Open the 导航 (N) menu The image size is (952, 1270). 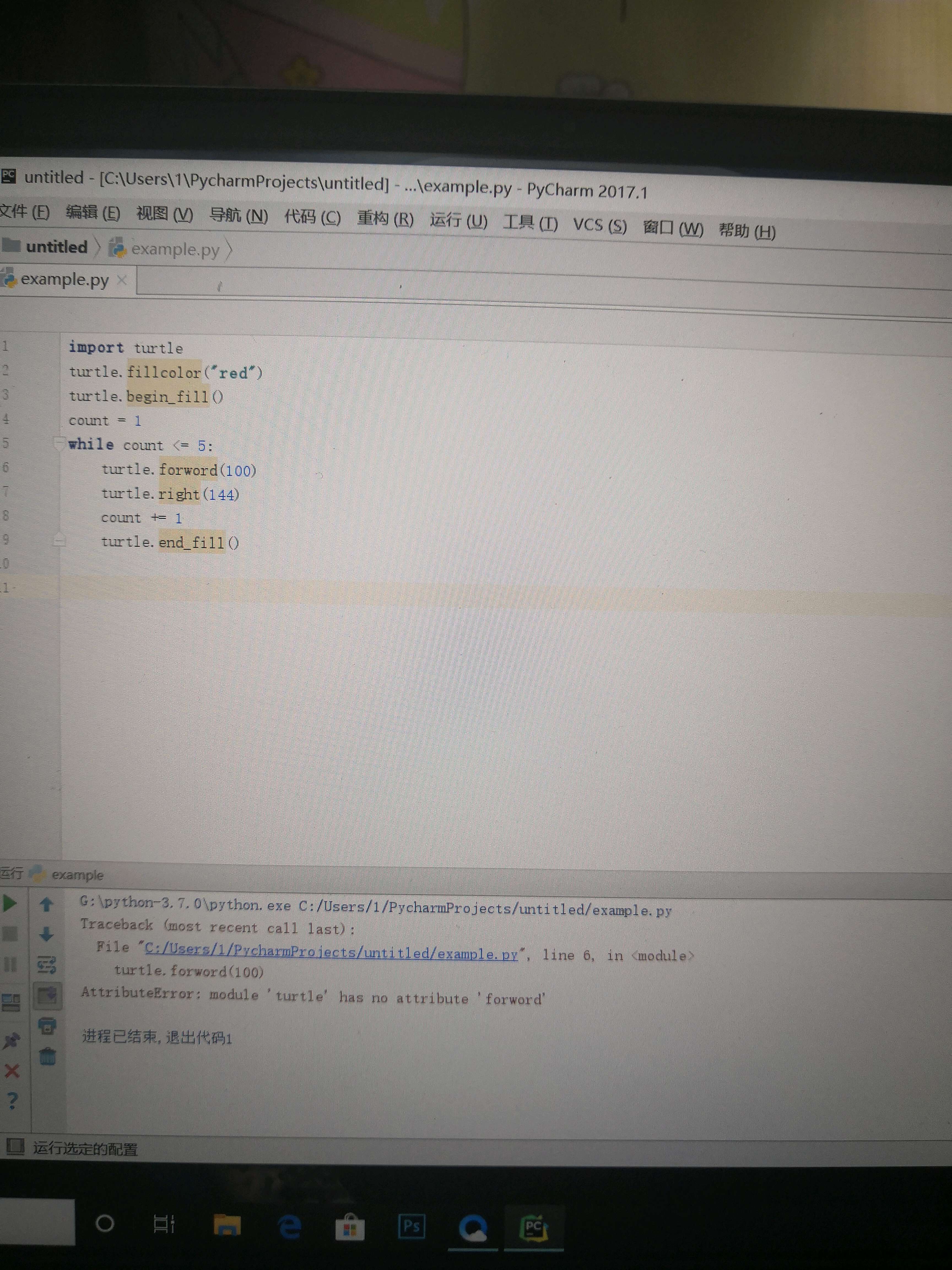click(238, 215)
